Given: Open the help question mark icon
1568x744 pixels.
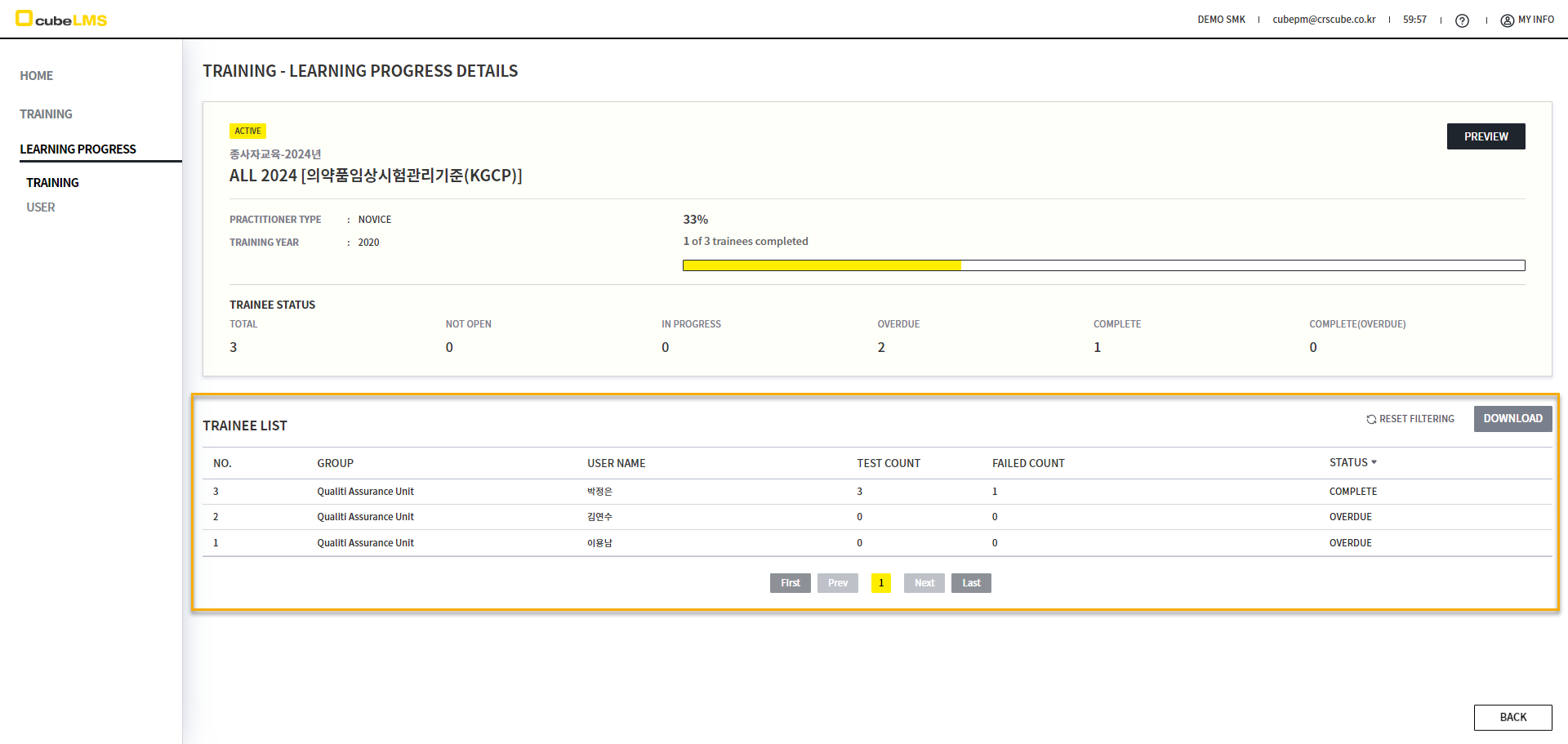Looking at the screenshot, I should click(1462, 20).
